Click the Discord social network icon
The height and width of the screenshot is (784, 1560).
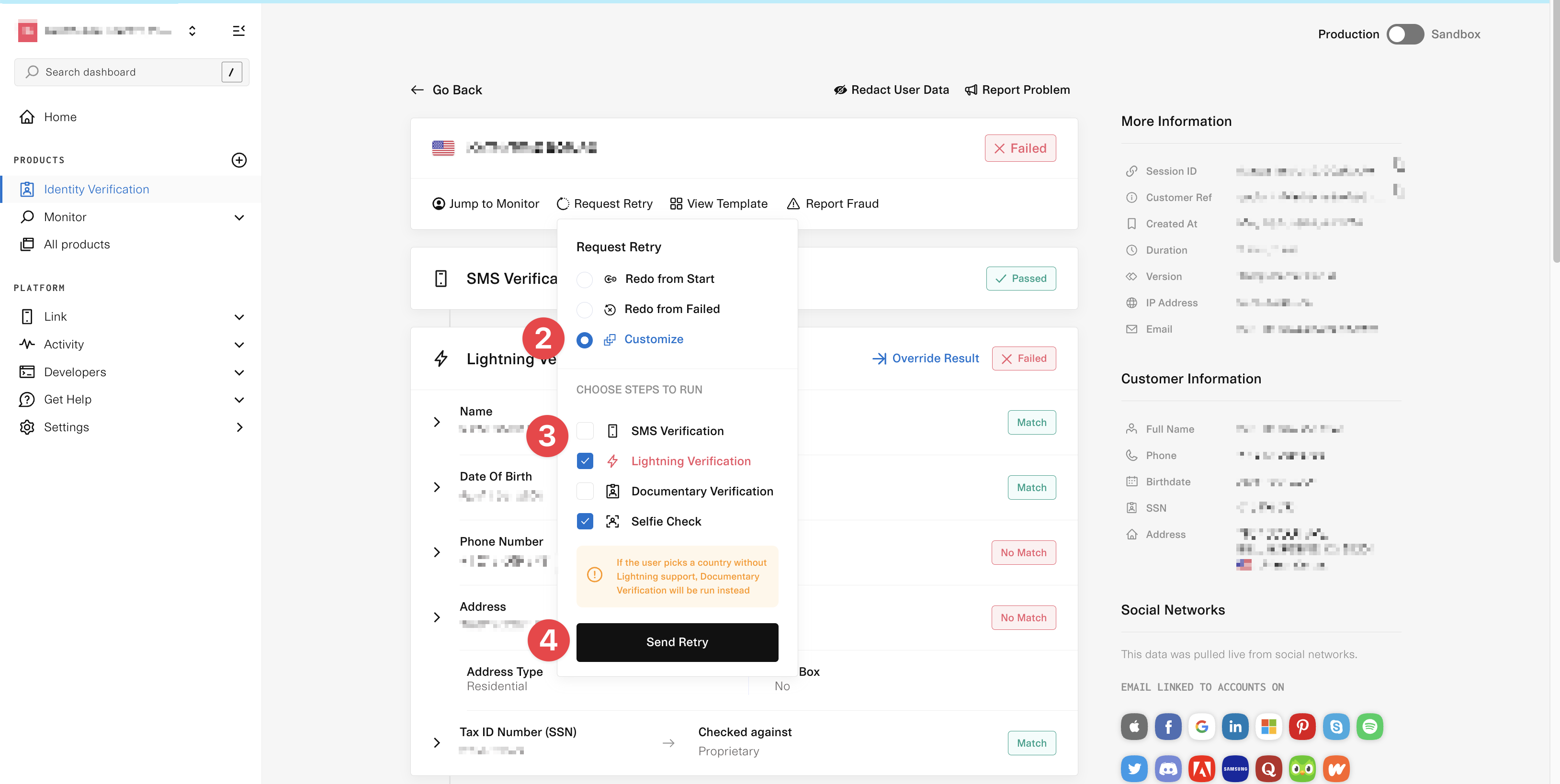point(1167,769)
